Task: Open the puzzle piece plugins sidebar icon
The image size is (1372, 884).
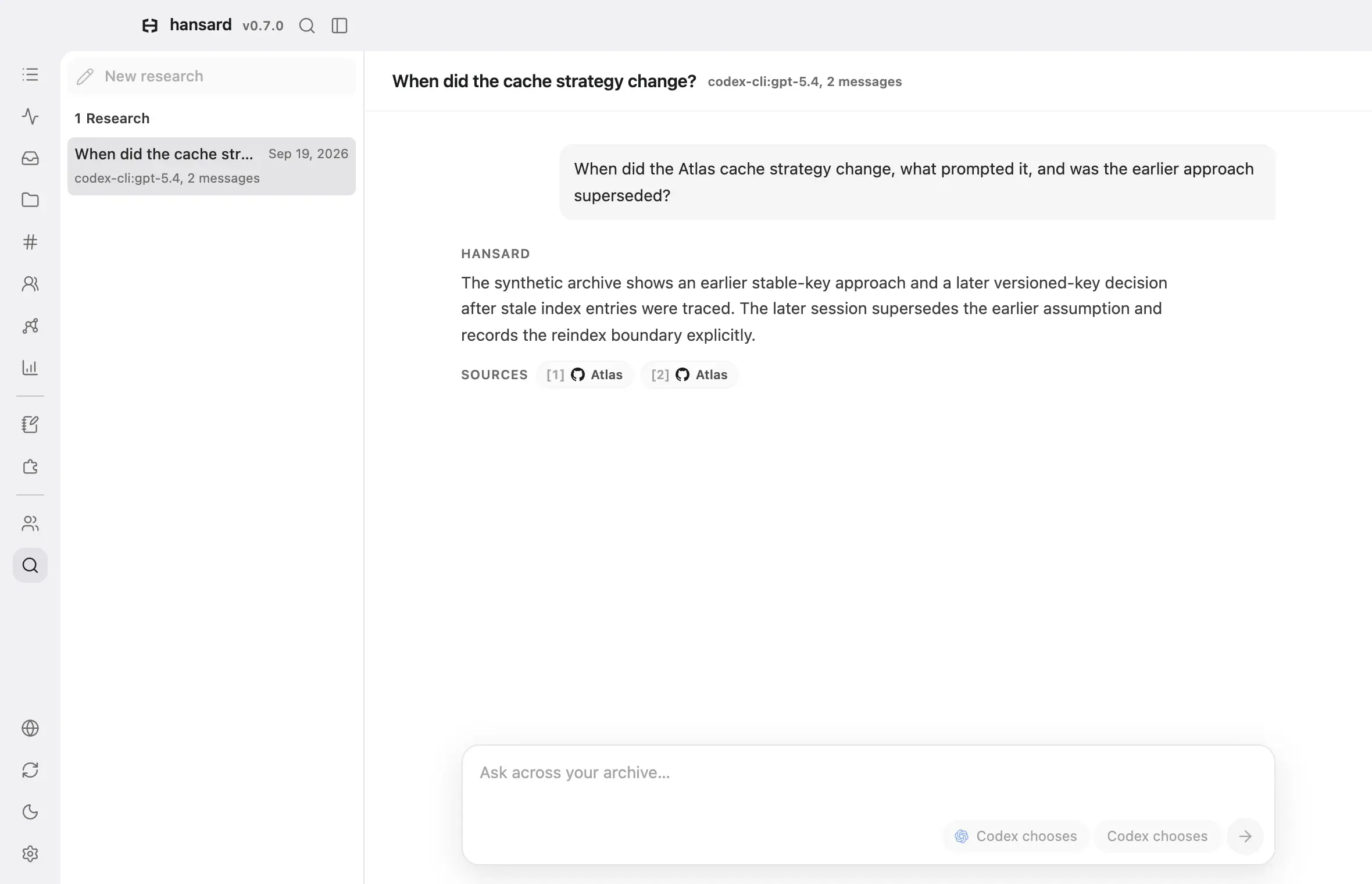Action: [x=30, y=466]
